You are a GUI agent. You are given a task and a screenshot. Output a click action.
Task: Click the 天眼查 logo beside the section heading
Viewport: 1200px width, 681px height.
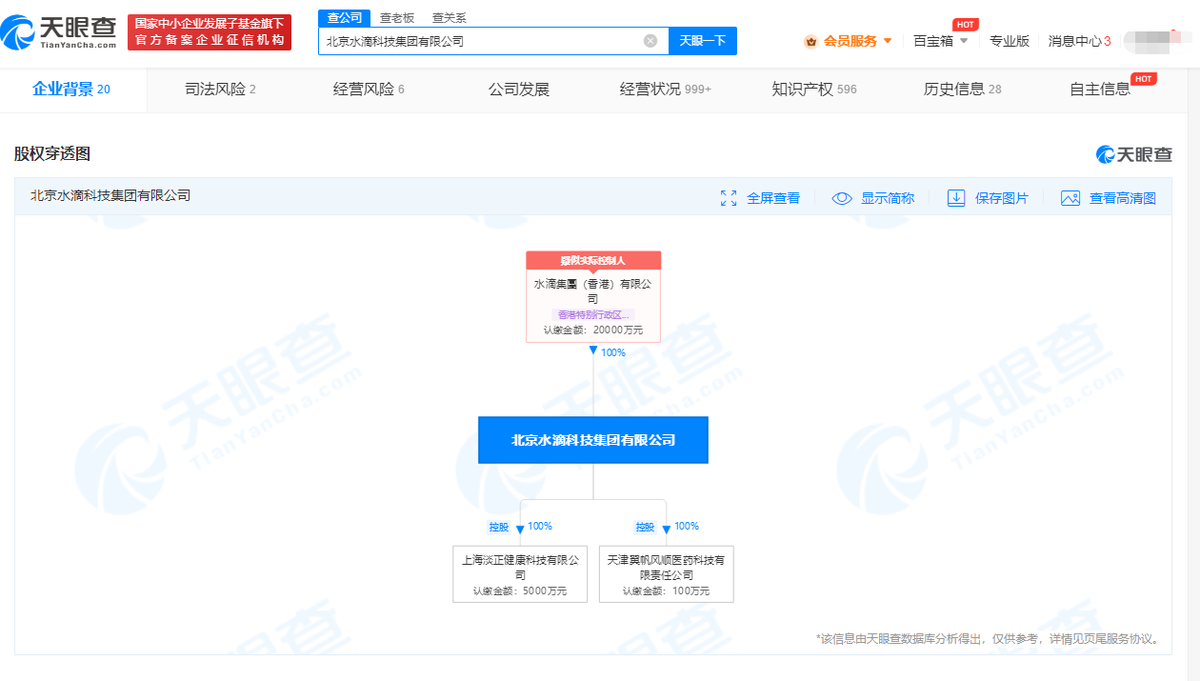point(1135,154)
